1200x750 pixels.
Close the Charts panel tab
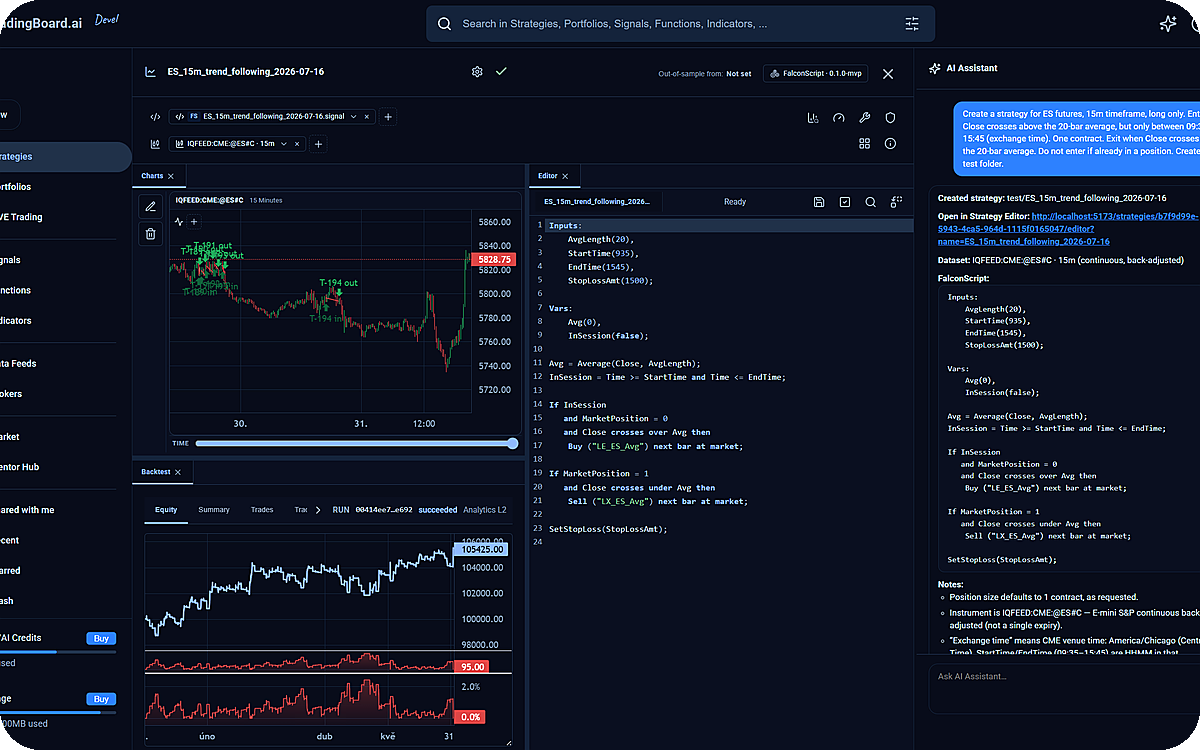[171, 176]
